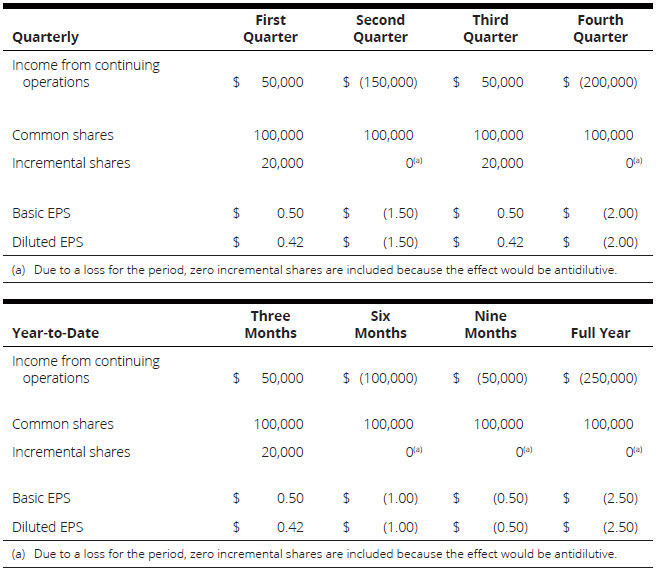Click the Third Quarter column header
This screenshot has height=571, width=656.
pyautogui.click(x=490, y=29)
